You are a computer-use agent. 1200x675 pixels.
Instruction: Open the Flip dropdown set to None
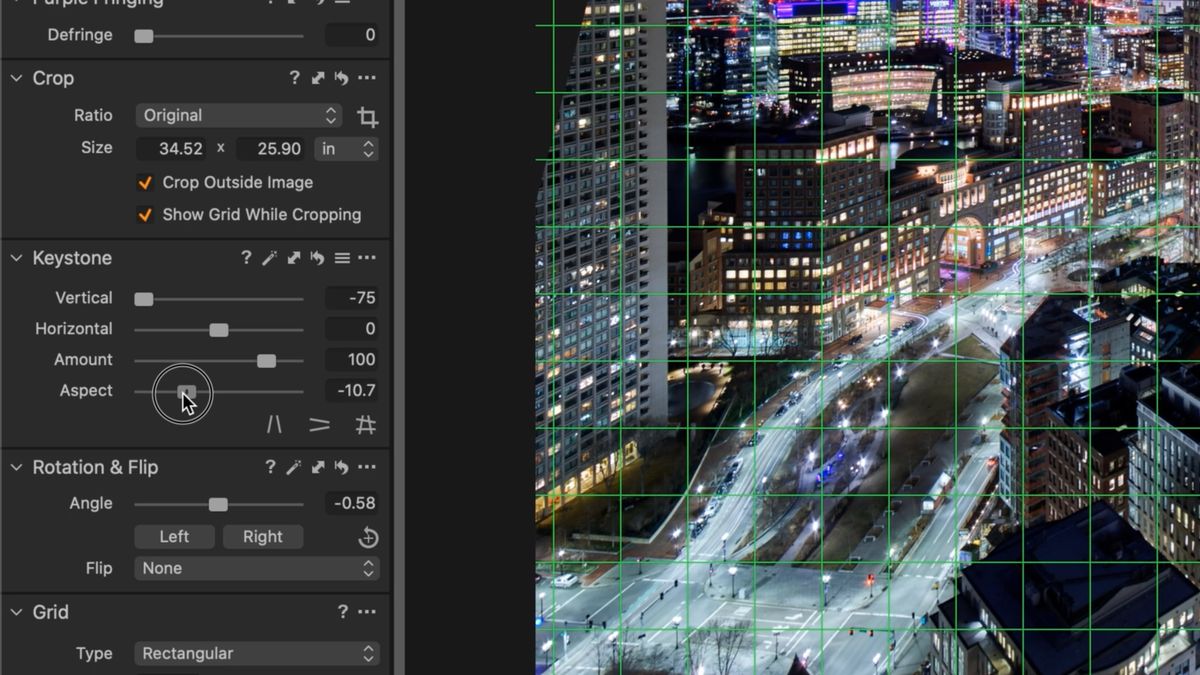256,568
